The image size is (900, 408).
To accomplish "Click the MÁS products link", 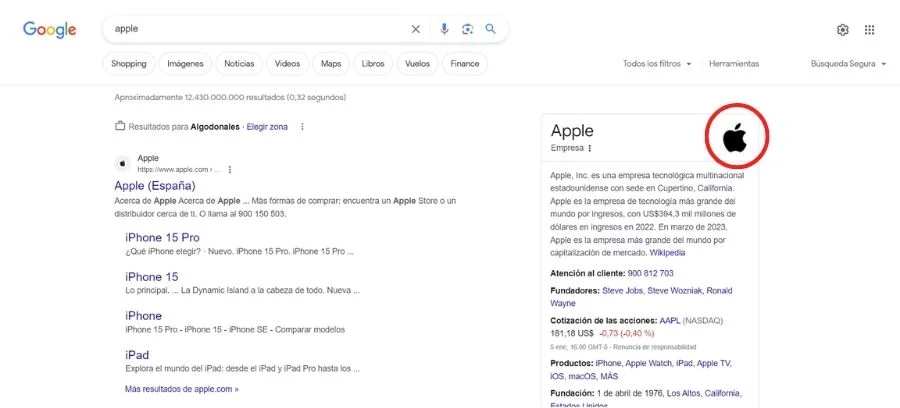I will tap(609, 376).
